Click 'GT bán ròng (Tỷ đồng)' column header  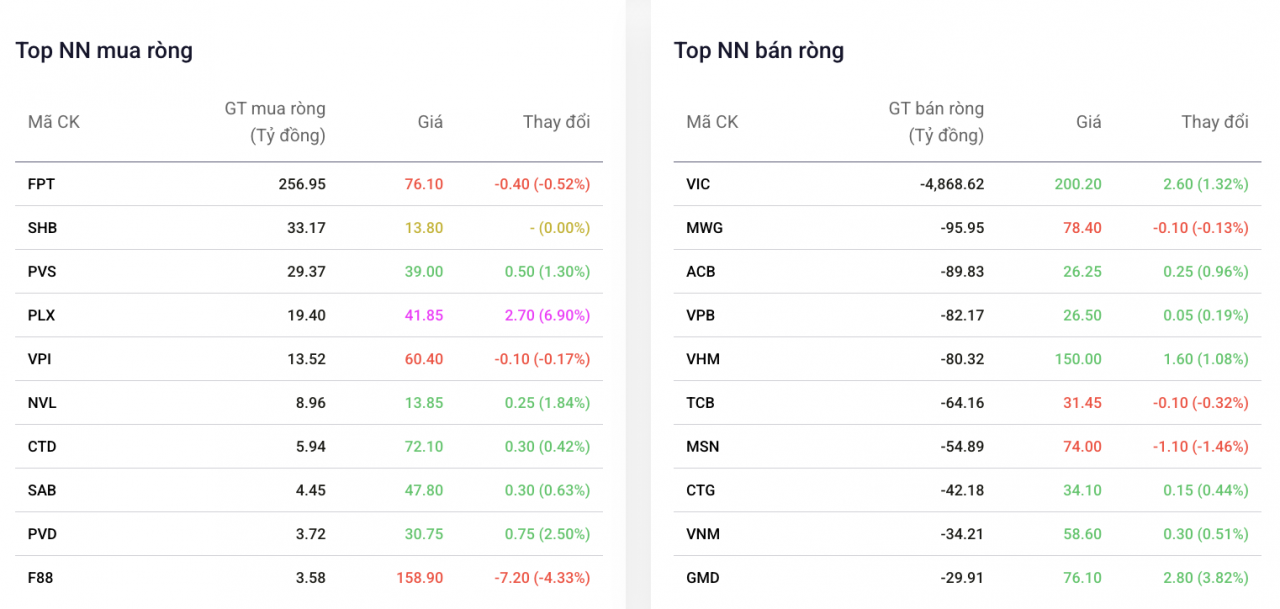click(x=936, y=122)
